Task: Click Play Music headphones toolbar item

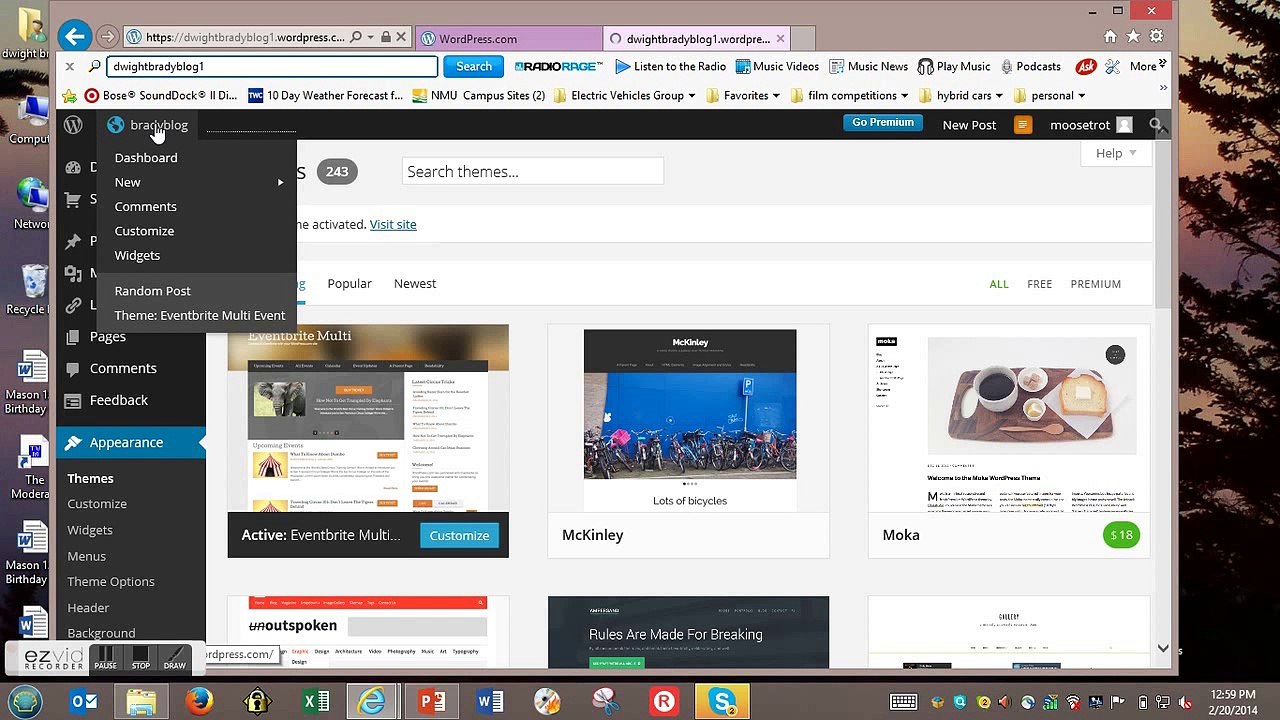Action: pyautogui.click(x=953, y=66)
